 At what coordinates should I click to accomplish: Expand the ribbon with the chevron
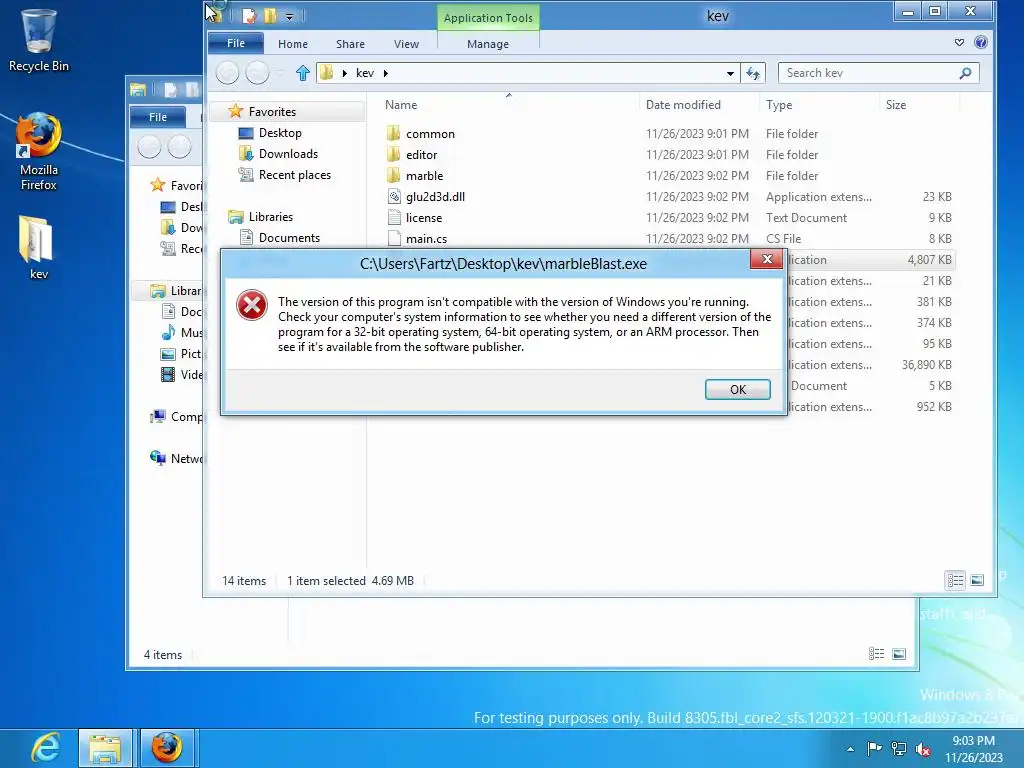pyautogui.click(x=959, y=42)
